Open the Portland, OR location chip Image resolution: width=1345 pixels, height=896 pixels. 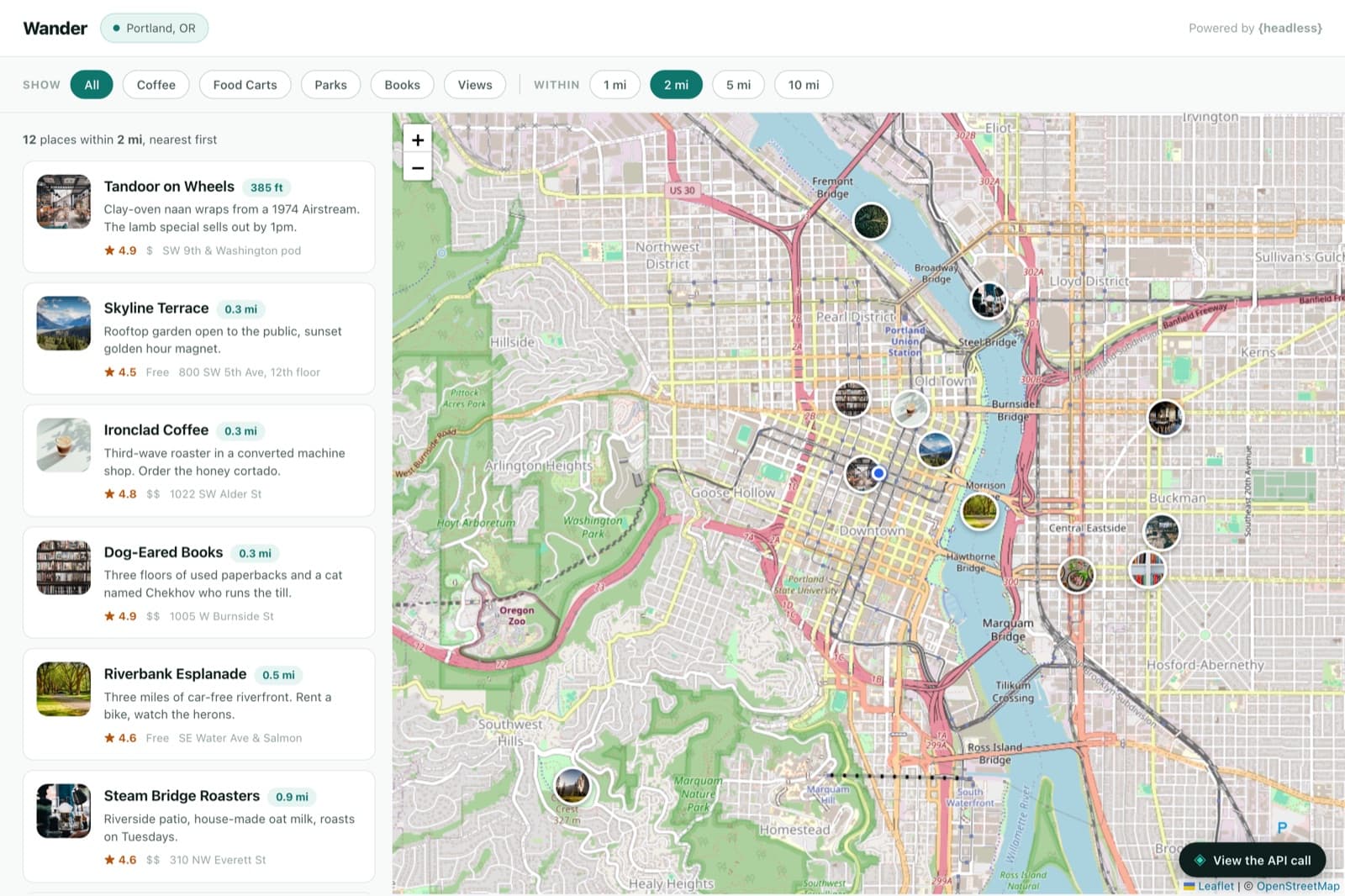pos(154,28)
